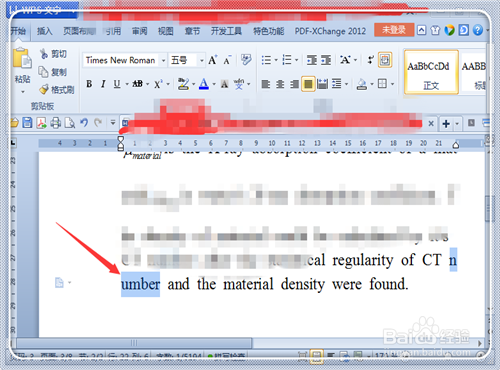This screenshot has height=370, width=500.
Task: Click the skin (shirt) icon at top right
Action: pos(435,31)
